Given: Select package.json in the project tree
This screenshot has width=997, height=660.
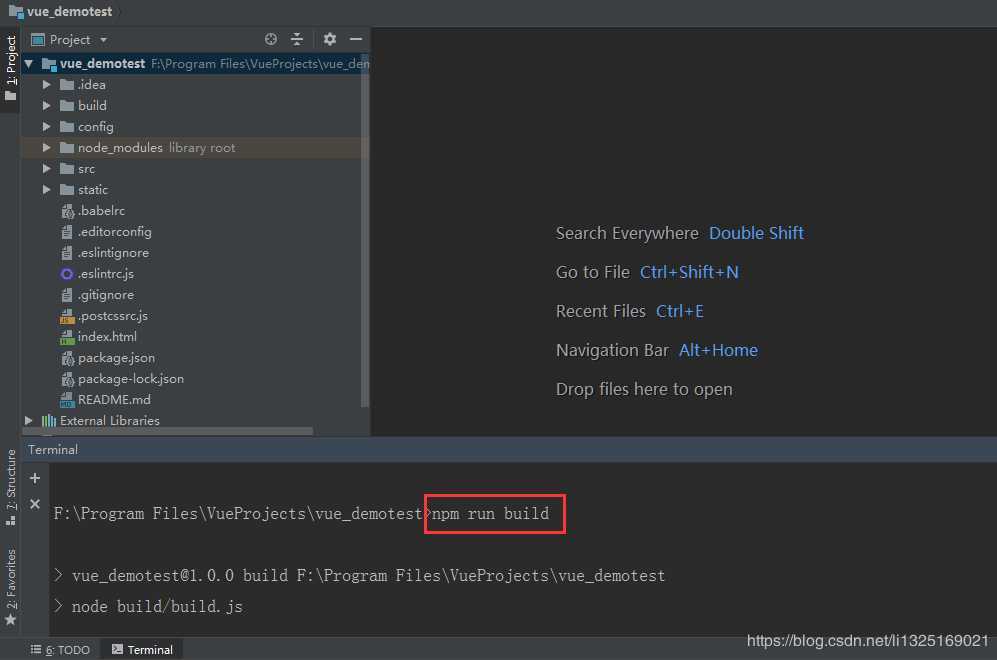Looking at the screenshot, I should click(x=116, y=357).
